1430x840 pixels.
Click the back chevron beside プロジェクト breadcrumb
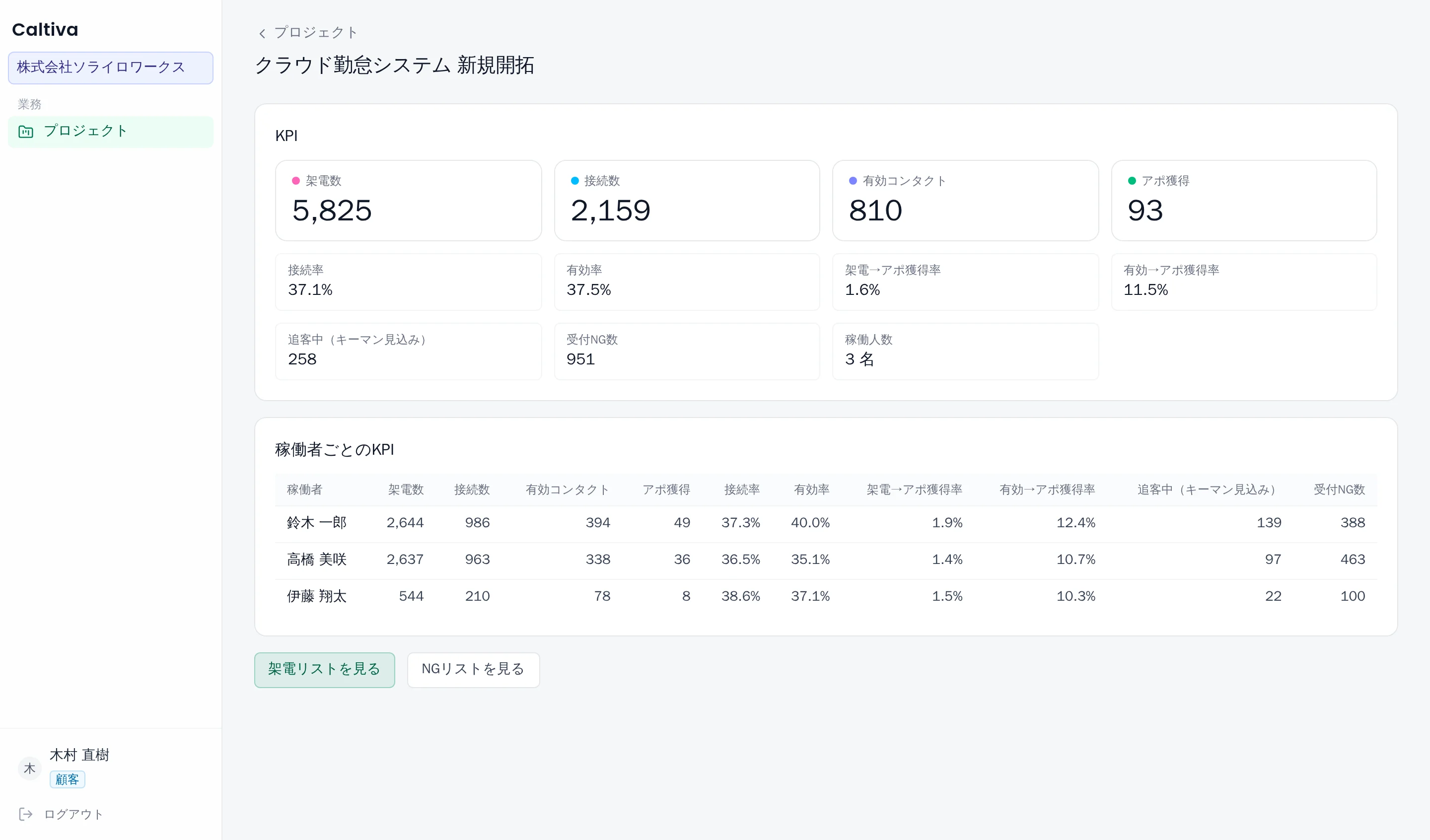point(262,33)
